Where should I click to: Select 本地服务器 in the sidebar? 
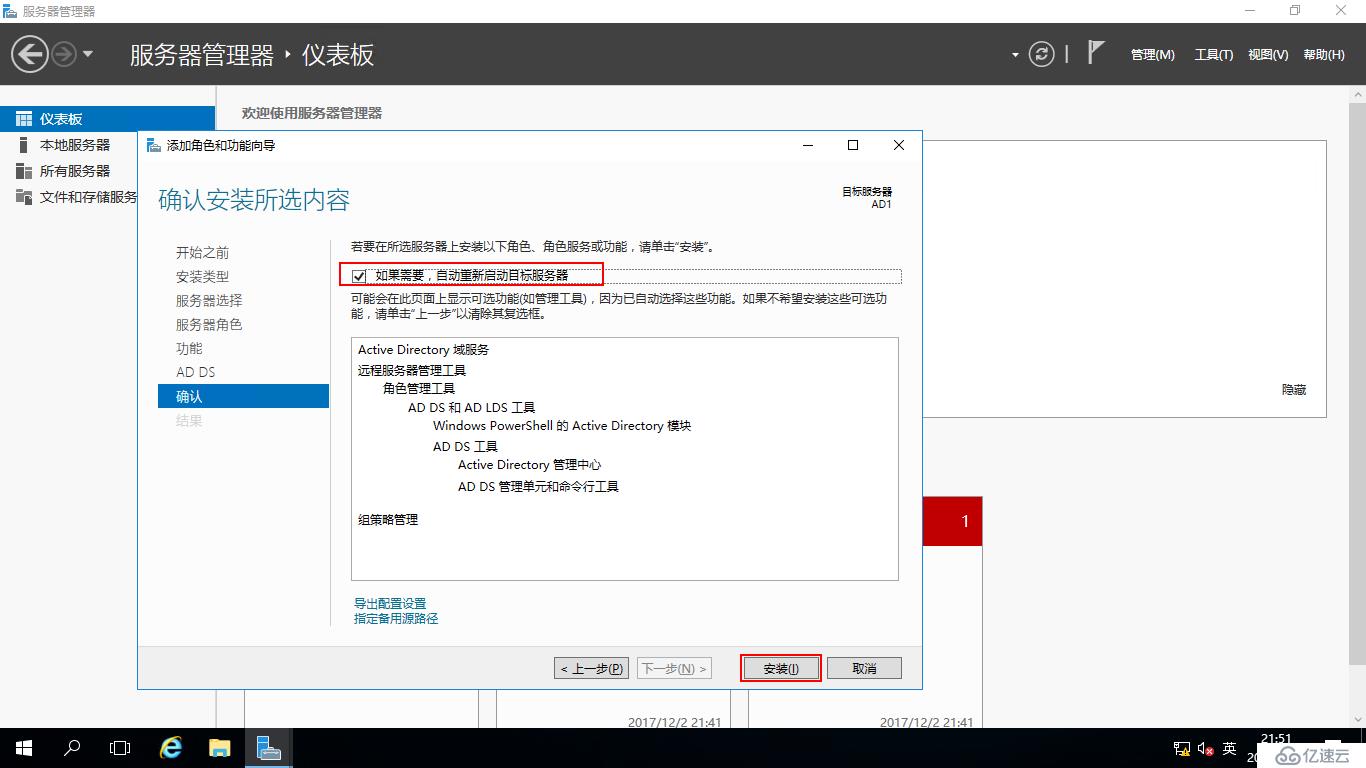click(76, 145)
